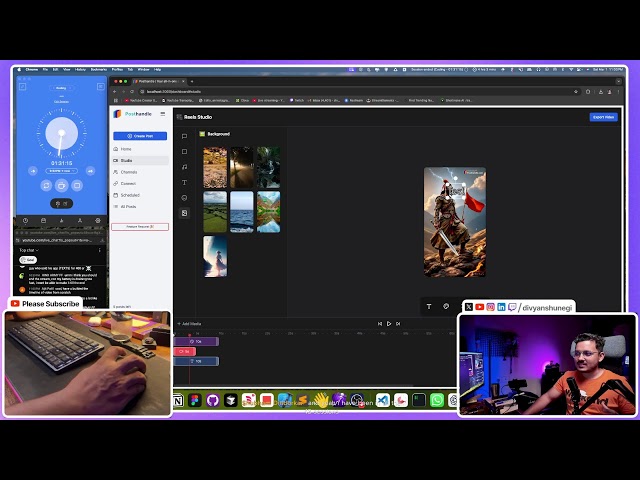640x480 pixels.
Task: Click the timer's repeat loop button
Action: click(46, 185)
